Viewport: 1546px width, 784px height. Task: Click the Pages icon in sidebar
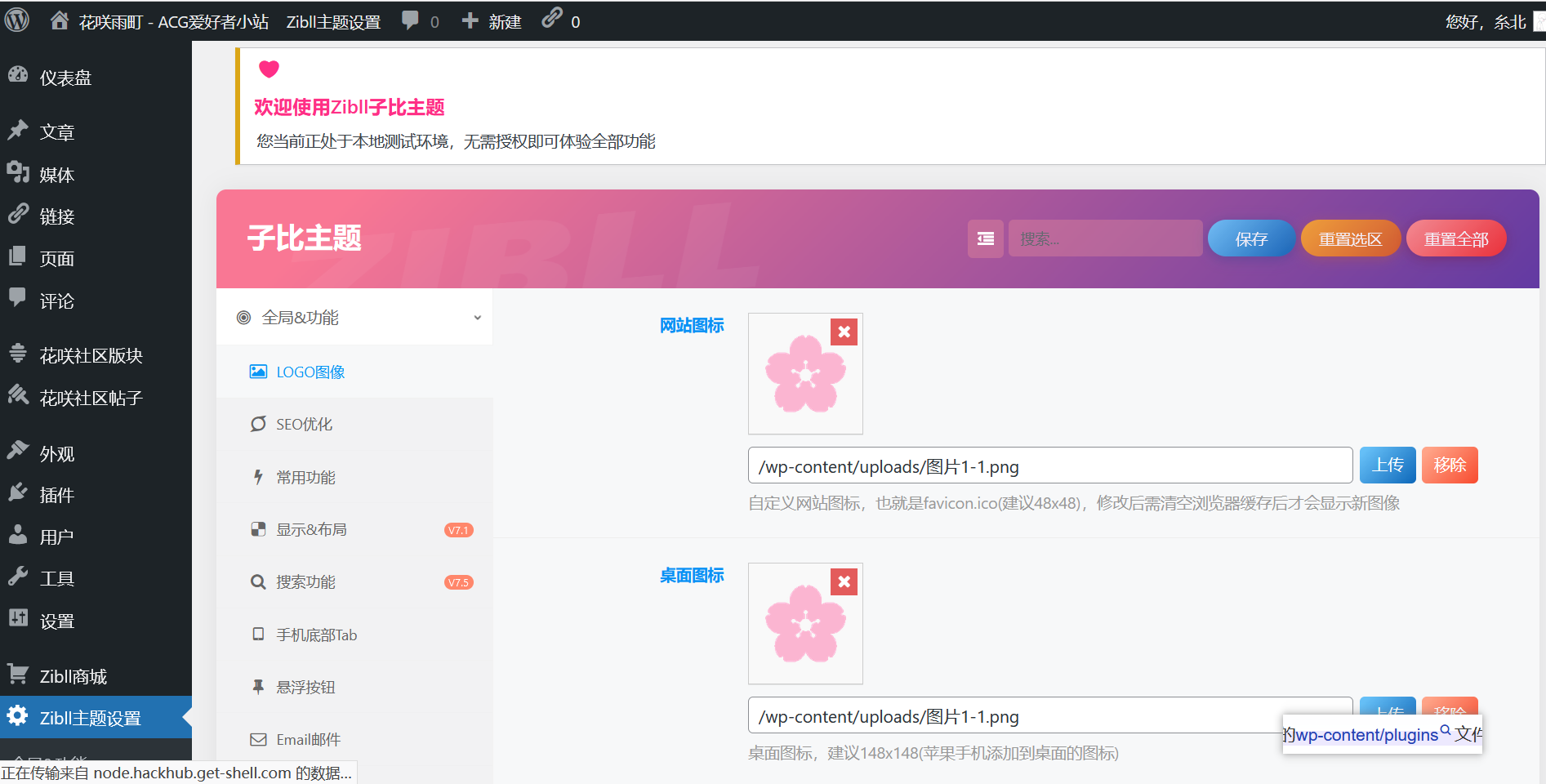click(18, 256)
